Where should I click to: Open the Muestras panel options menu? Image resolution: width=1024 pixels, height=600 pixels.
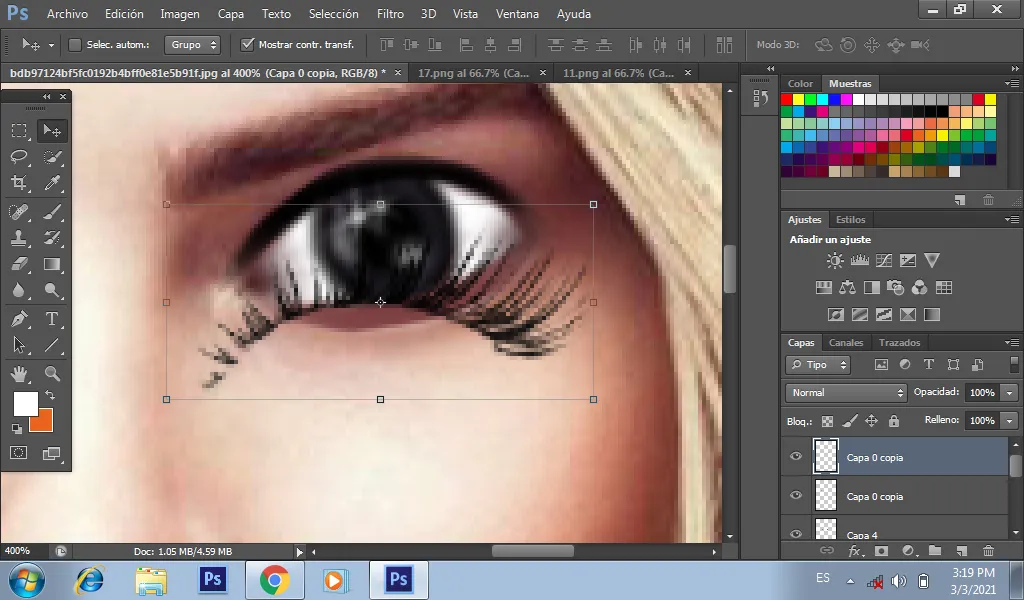pos(1012,84)
